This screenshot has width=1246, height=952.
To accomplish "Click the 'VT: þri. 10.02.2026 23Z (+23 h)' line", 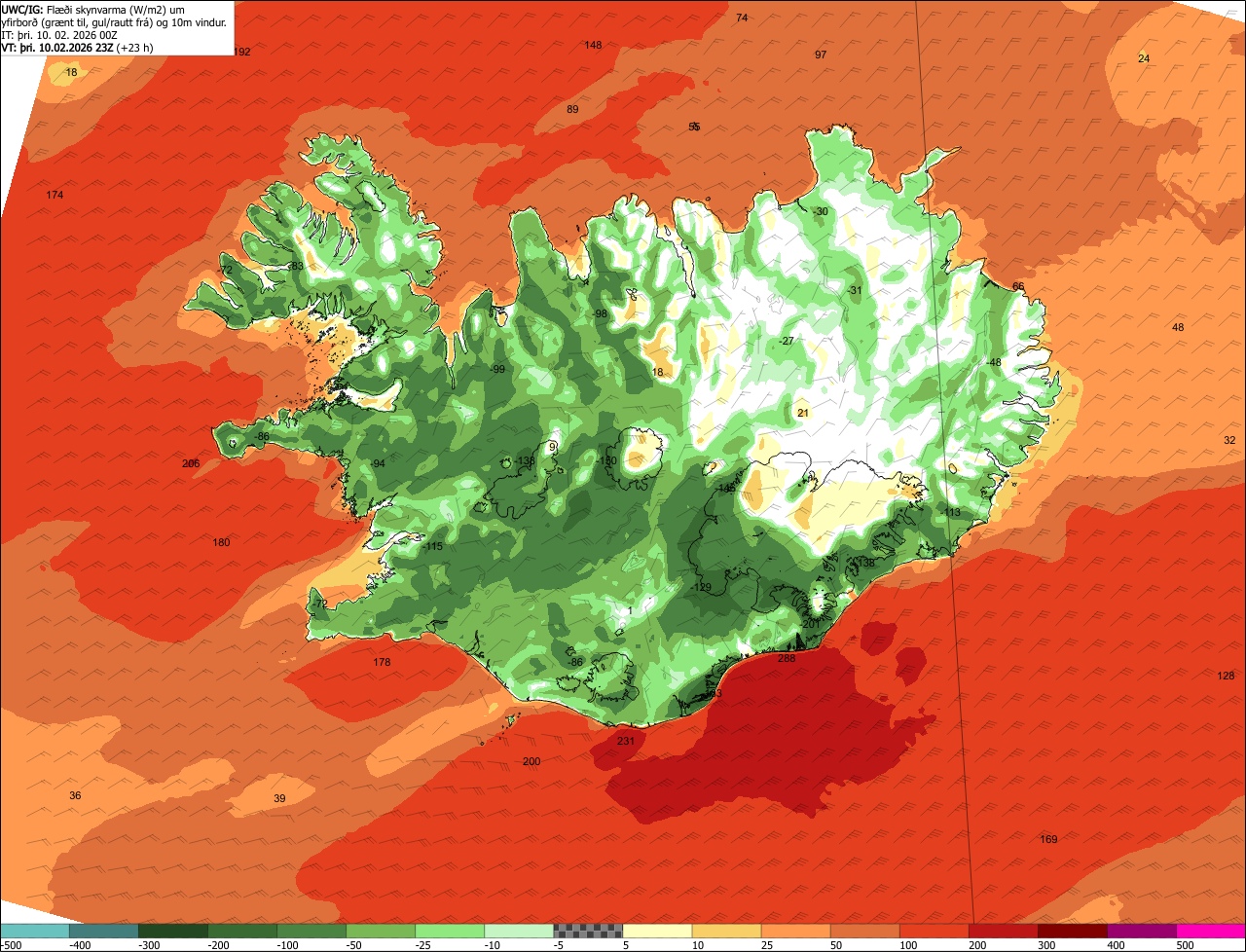I will point(77,48).
